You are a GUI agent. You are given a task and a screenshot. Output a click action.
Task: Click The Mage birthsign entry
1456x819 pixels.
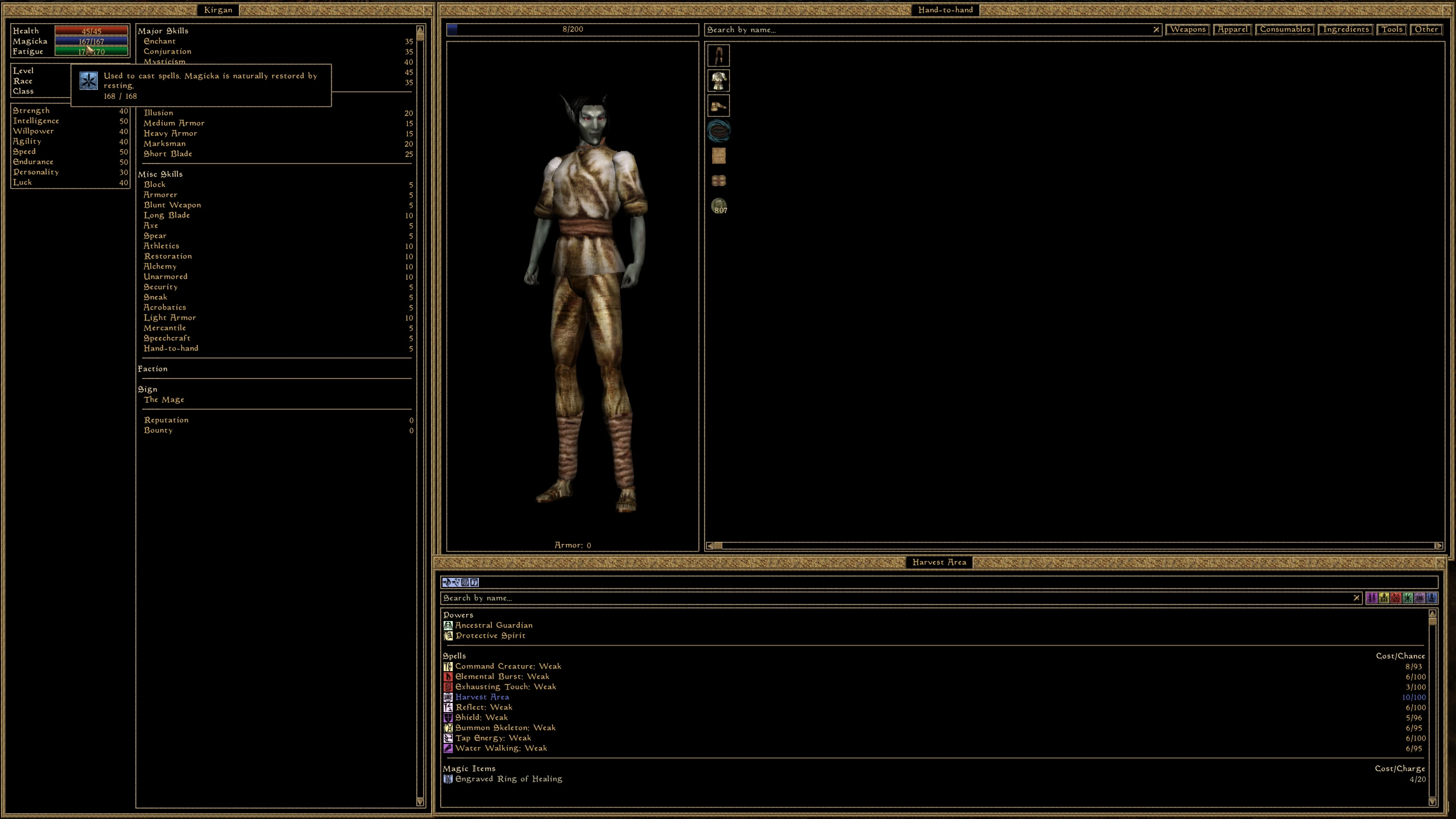tap(164, 400)
